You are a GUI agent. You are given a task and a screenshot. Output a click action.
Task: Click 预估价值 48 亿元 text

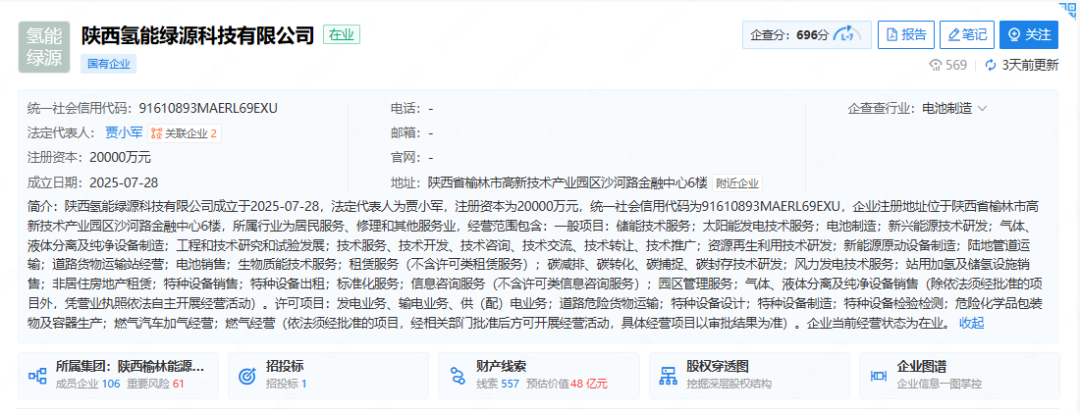(567, 383)
